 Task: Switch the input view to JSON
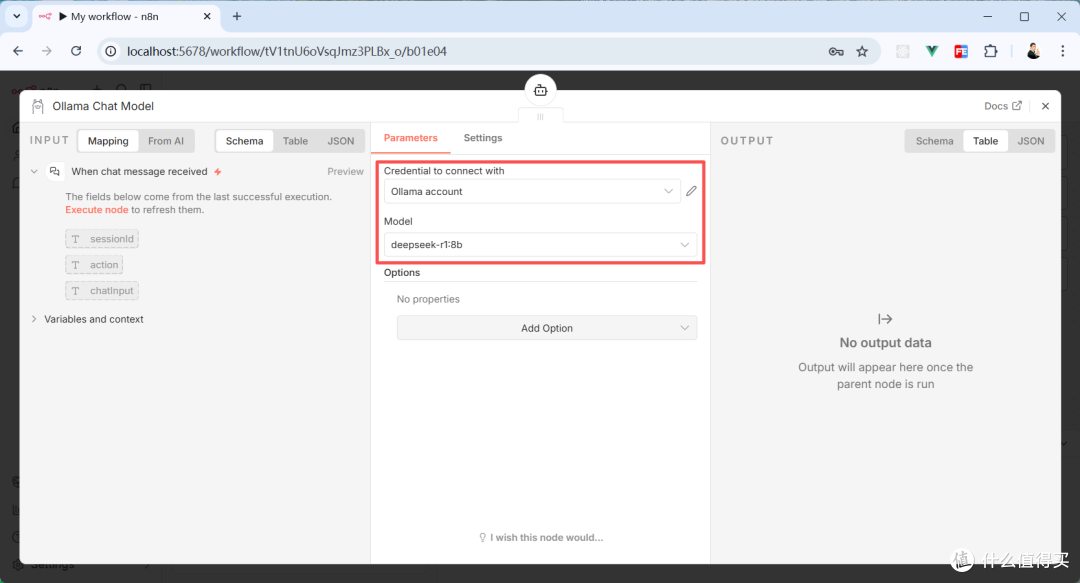340,141
